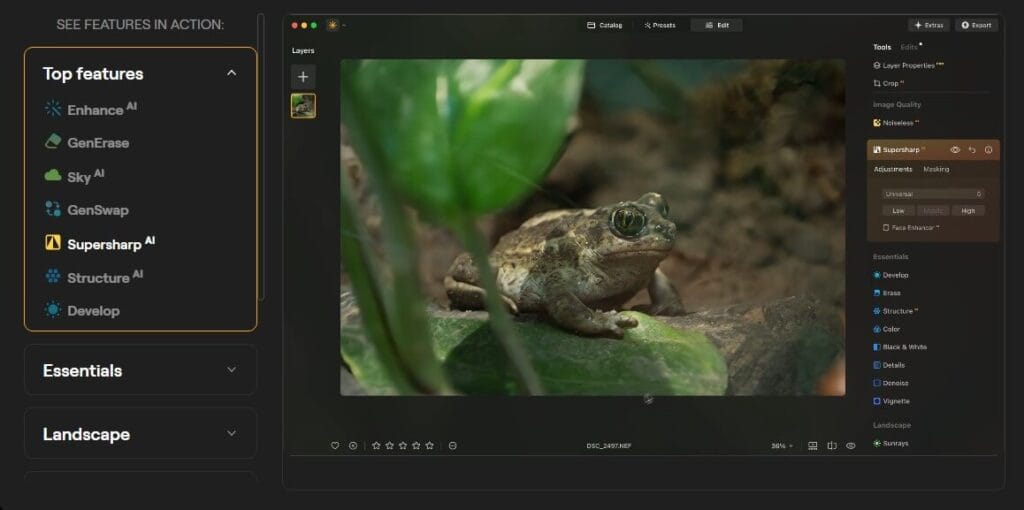Screen dimensions: 1024x510
Task: Switch to the Masking tab in Supersharp
Action: pos(936,170)
